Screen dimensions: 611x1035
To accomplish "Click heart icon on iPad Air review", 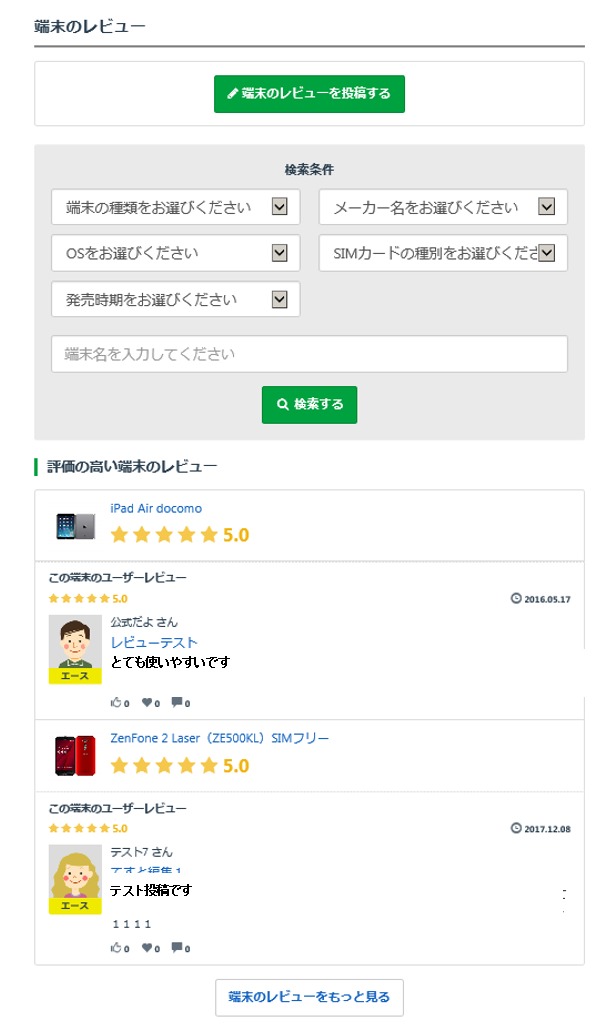I will 146,702.
